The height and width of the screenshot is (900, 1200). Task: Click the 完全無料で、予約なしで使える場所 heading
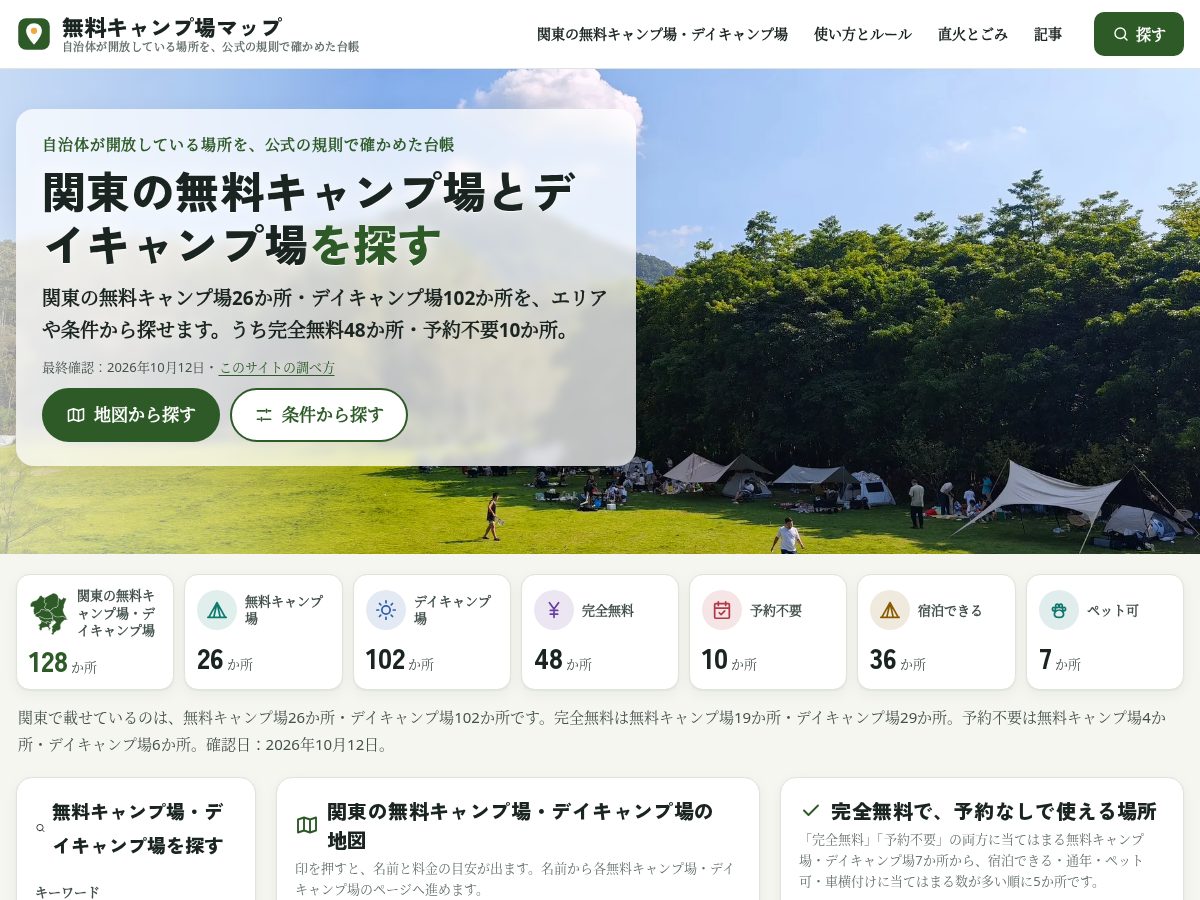(994, 811)
